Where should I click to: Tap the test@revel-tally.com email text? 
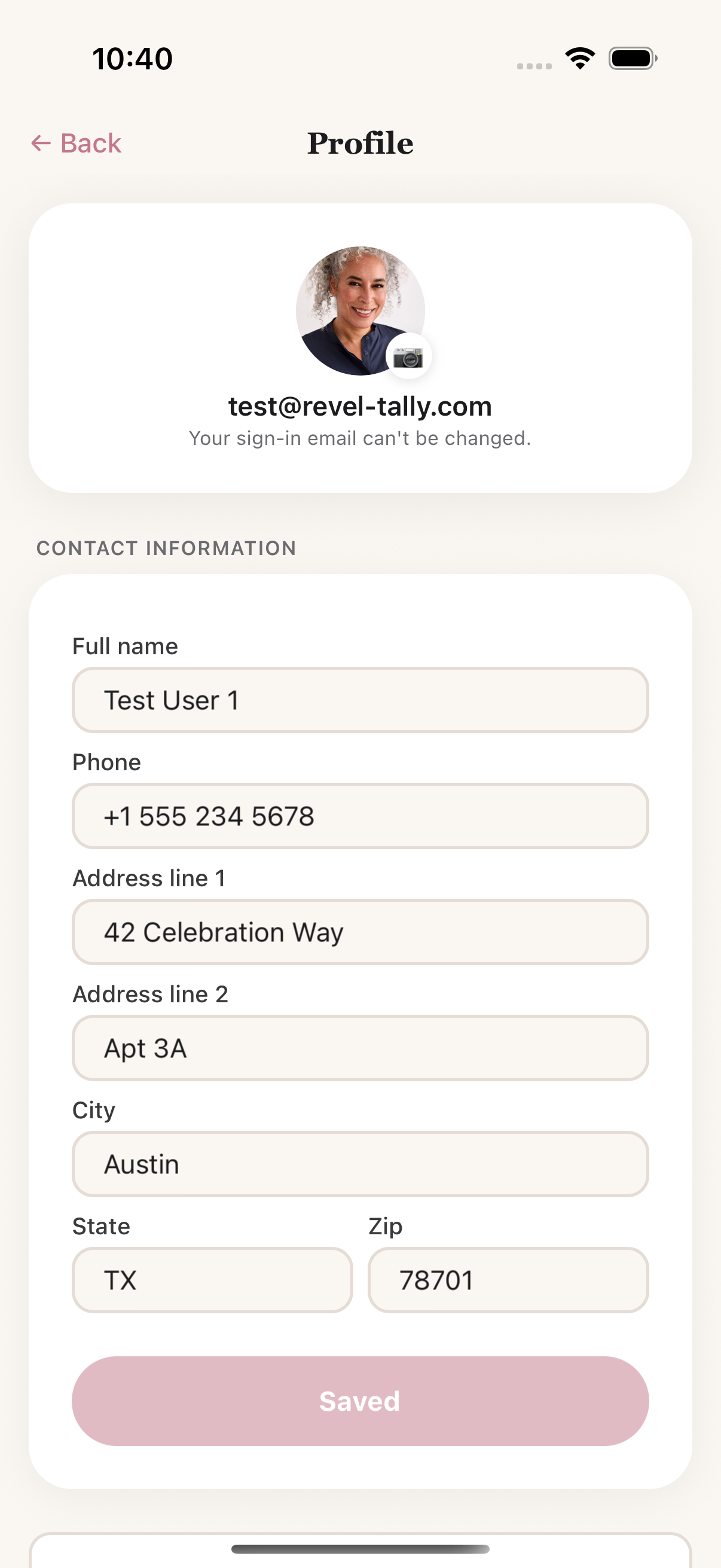(x=360, y=407)
